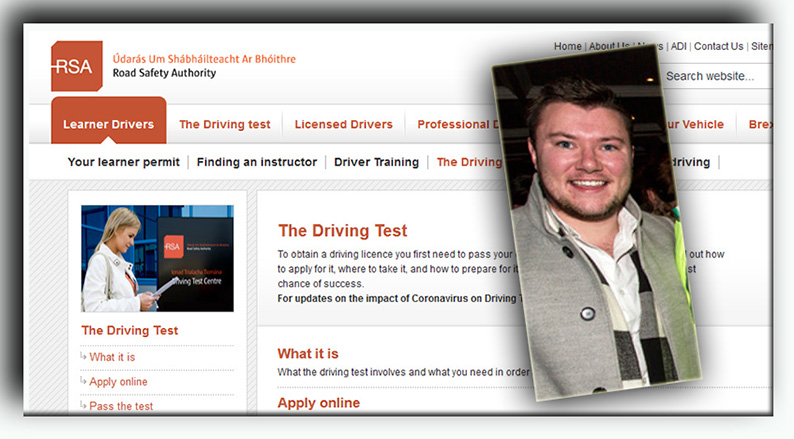Open Apply online section heading in main content
The height and width of the screenshot is (439, 794).
click(x=319, y=403)
